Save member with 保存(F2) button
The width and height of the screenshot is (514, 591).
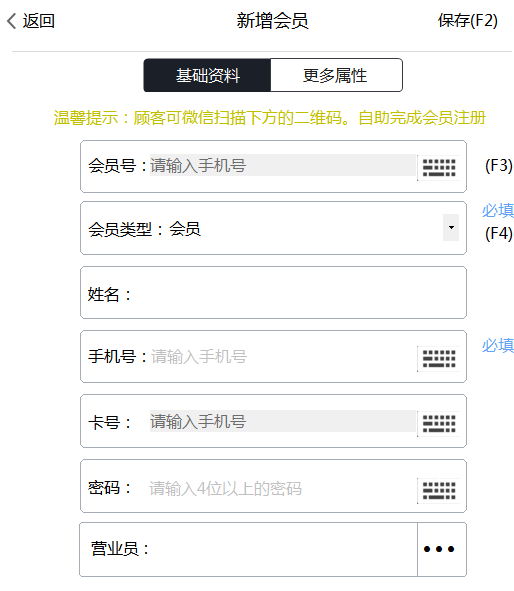pyautogui.click(x=468, y=21)
